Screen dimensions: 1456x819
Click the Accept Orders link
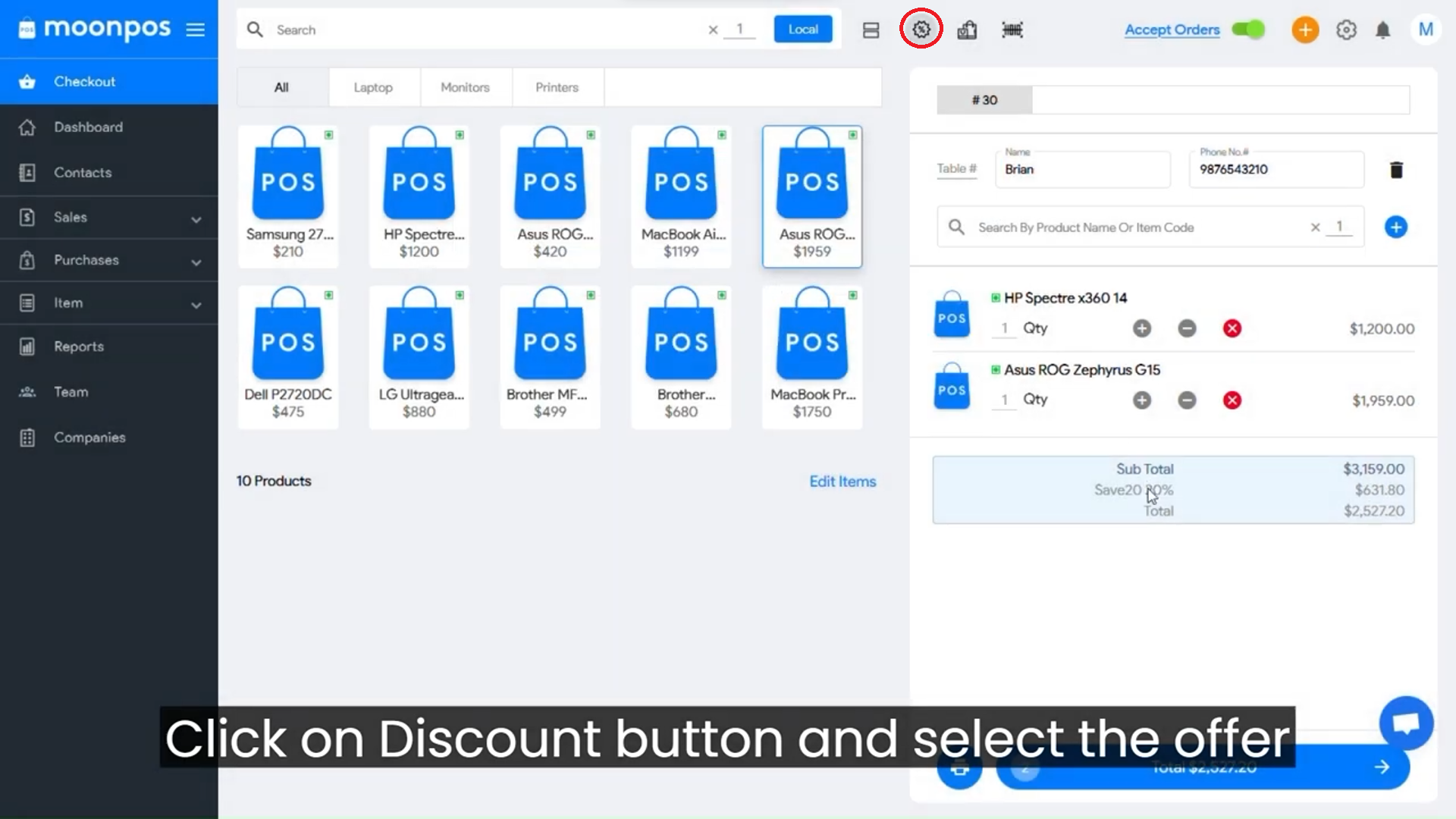(x=1172, y=30)
